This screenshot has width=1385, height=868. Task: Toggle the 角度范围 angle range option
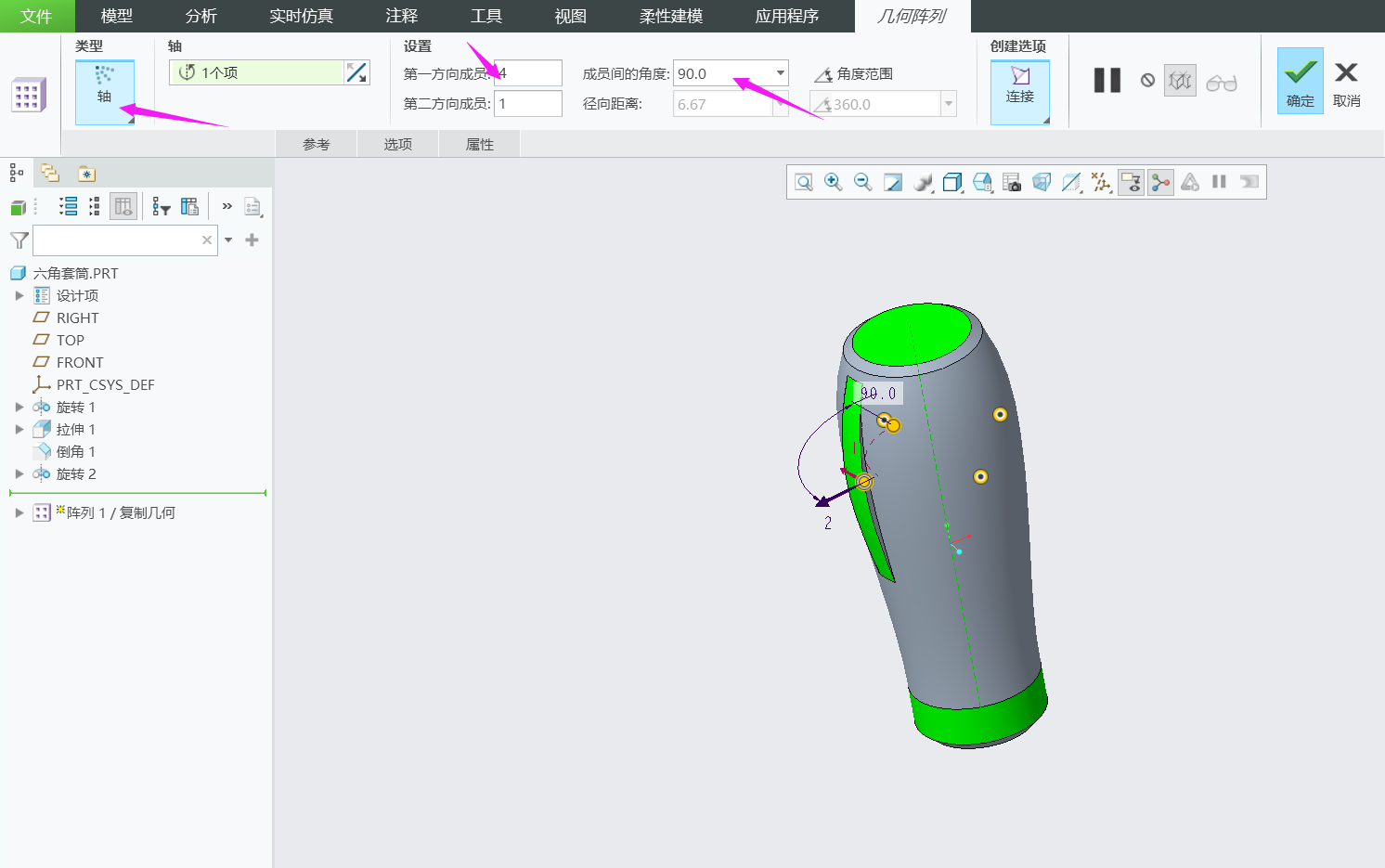853,74
